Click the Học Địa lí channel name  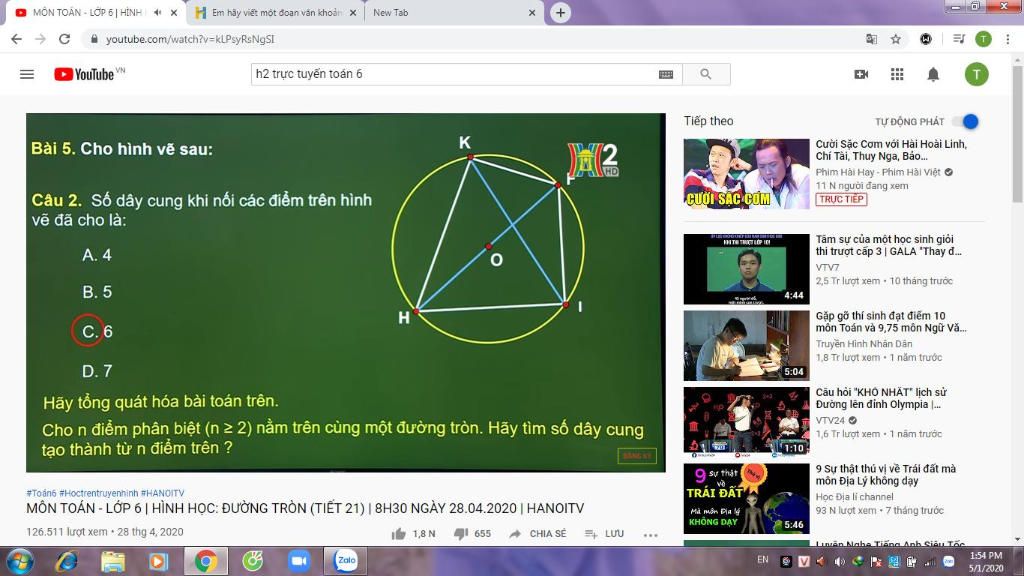click(854, 496)
